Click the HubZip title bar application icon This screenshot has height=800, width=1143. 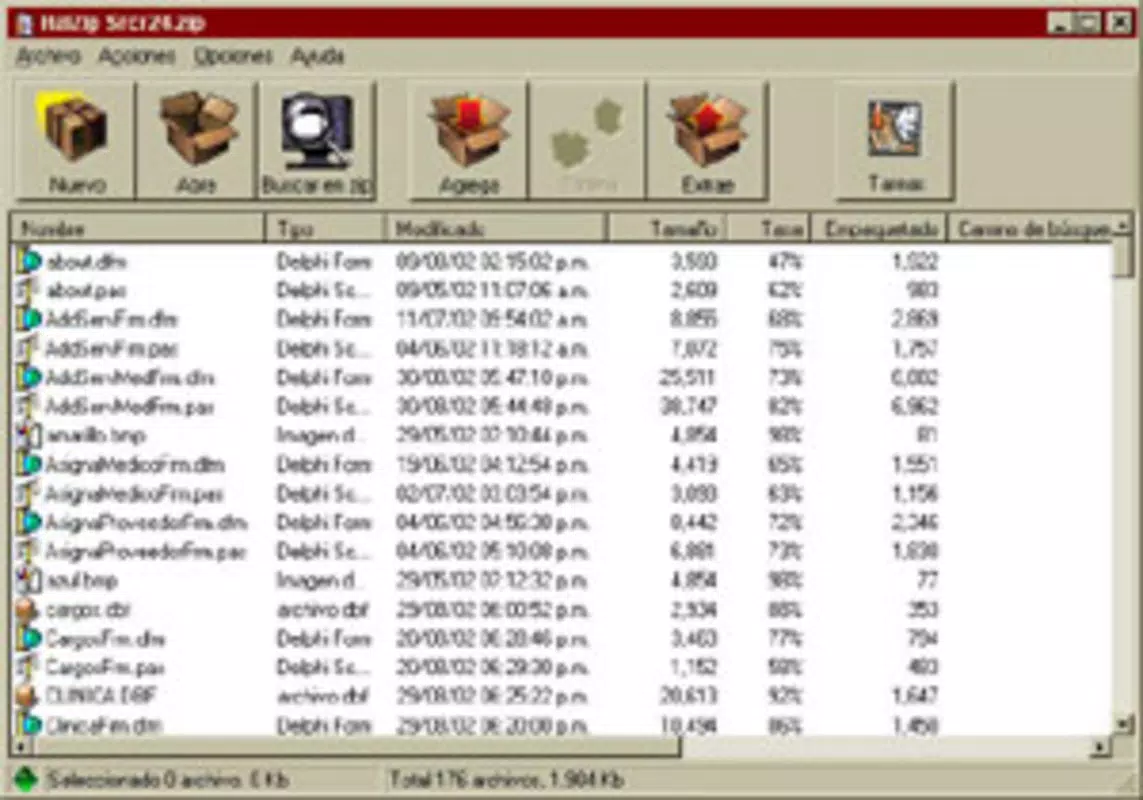pos(25,23)
